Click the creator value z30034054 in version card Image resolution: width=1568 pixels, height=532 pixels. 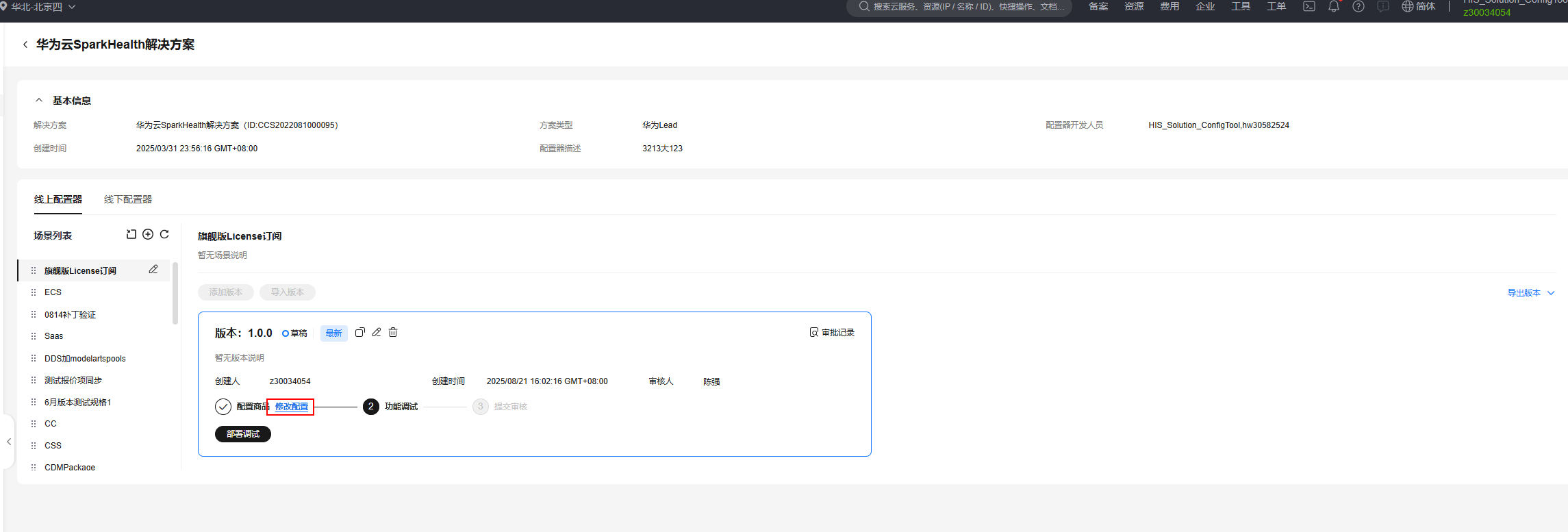pyautogui.click(x=290, y=381)
